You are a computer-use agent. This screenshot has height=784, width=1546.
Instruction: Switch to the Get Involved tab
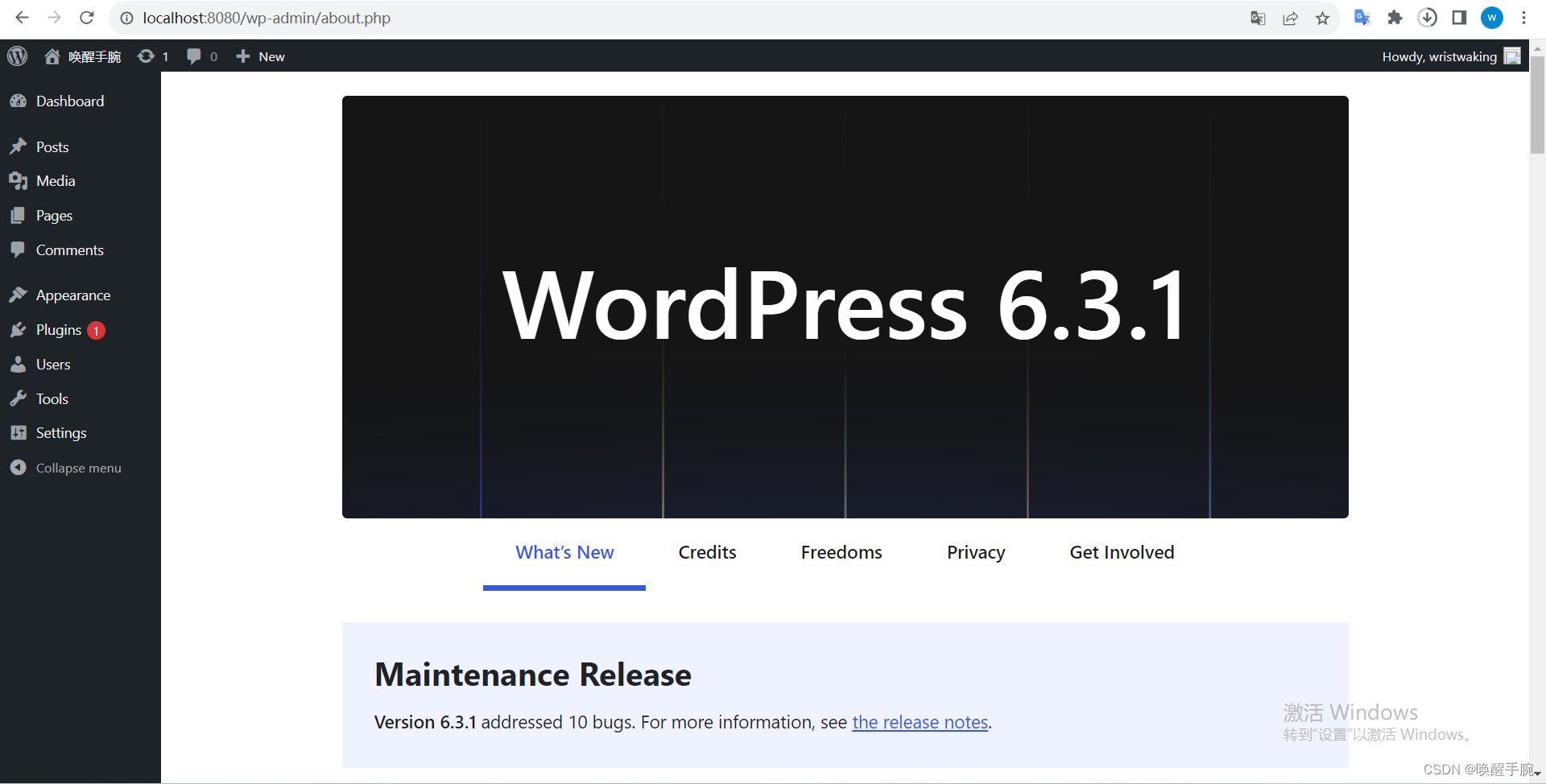tap(1122, 553)
